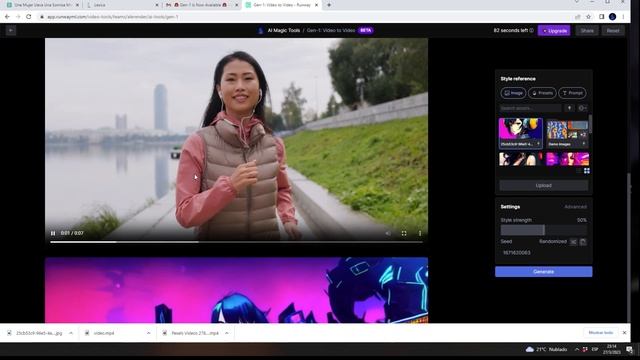Click the Reset button
640x360 pixels.
[x=613, y=31]
